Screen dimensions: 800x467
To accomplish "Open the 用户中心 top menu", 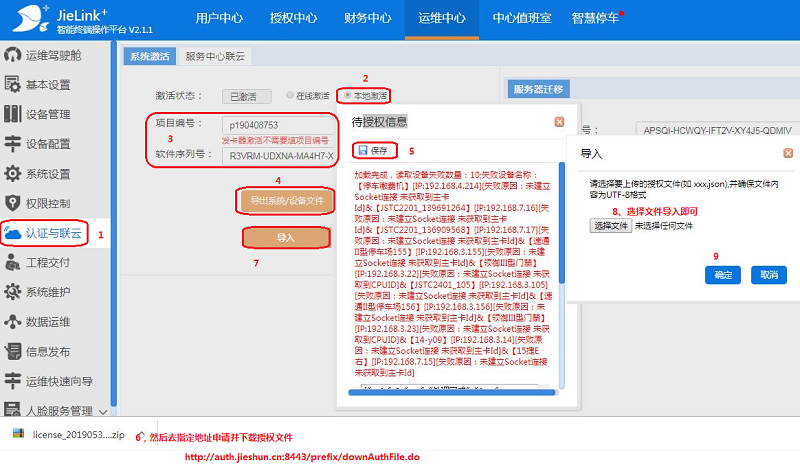I will (x=219, y=18).
